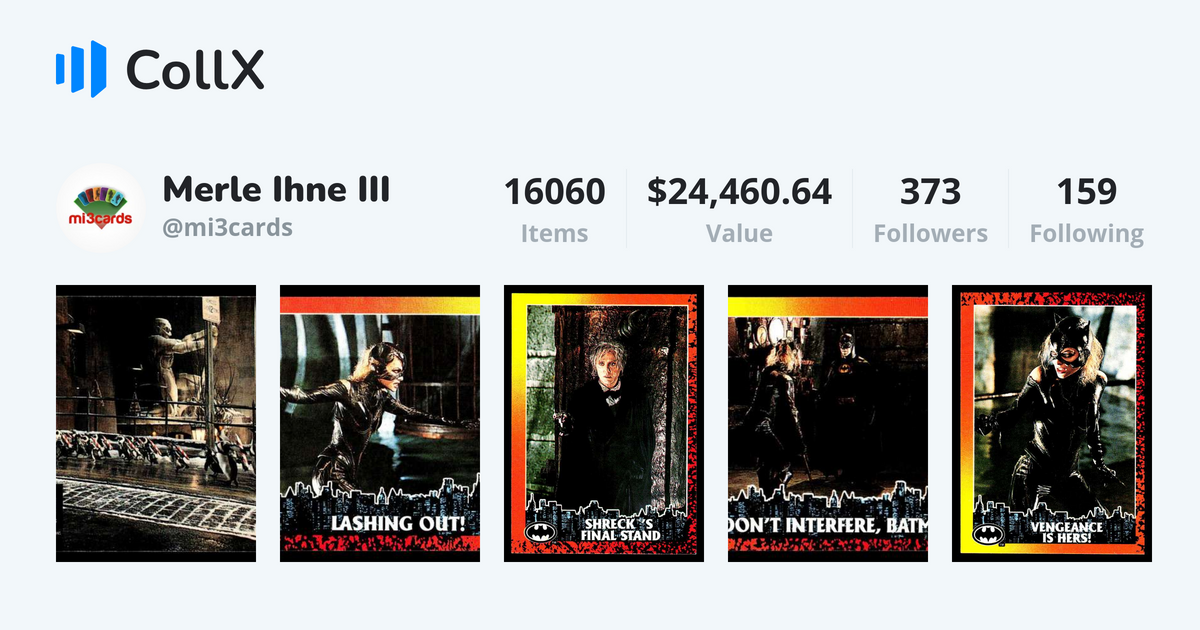Click the $24,460.64 collection value

(x=739, y=191)
